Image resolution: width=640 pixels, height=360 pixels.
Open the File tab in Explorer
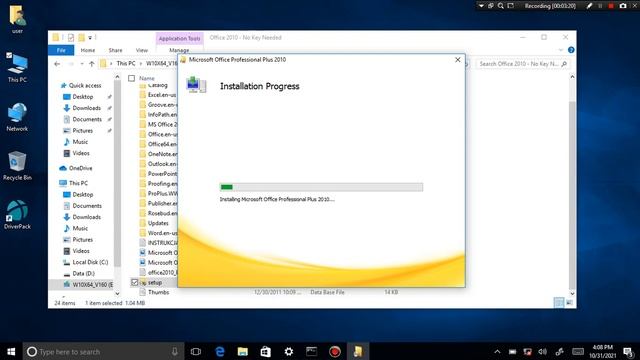click(x=61, y=50)
